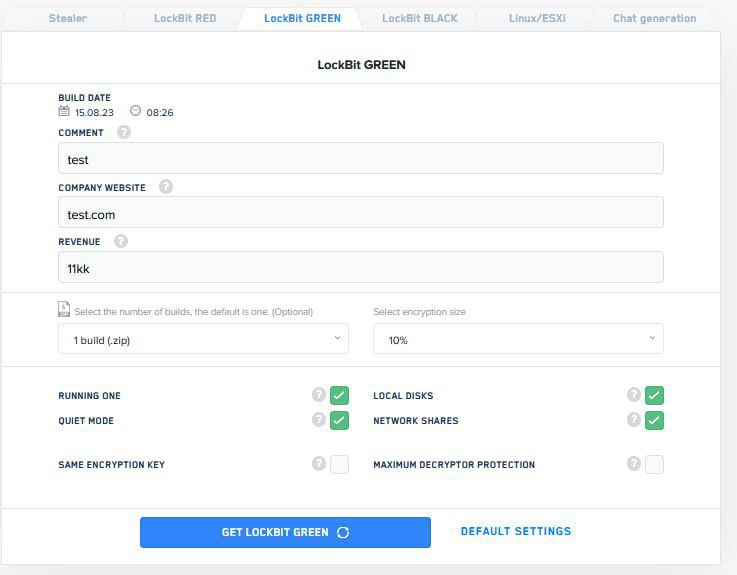Click the 'Select the number of builds' hint text
737x575 pixels.
[x=193, y=312]
